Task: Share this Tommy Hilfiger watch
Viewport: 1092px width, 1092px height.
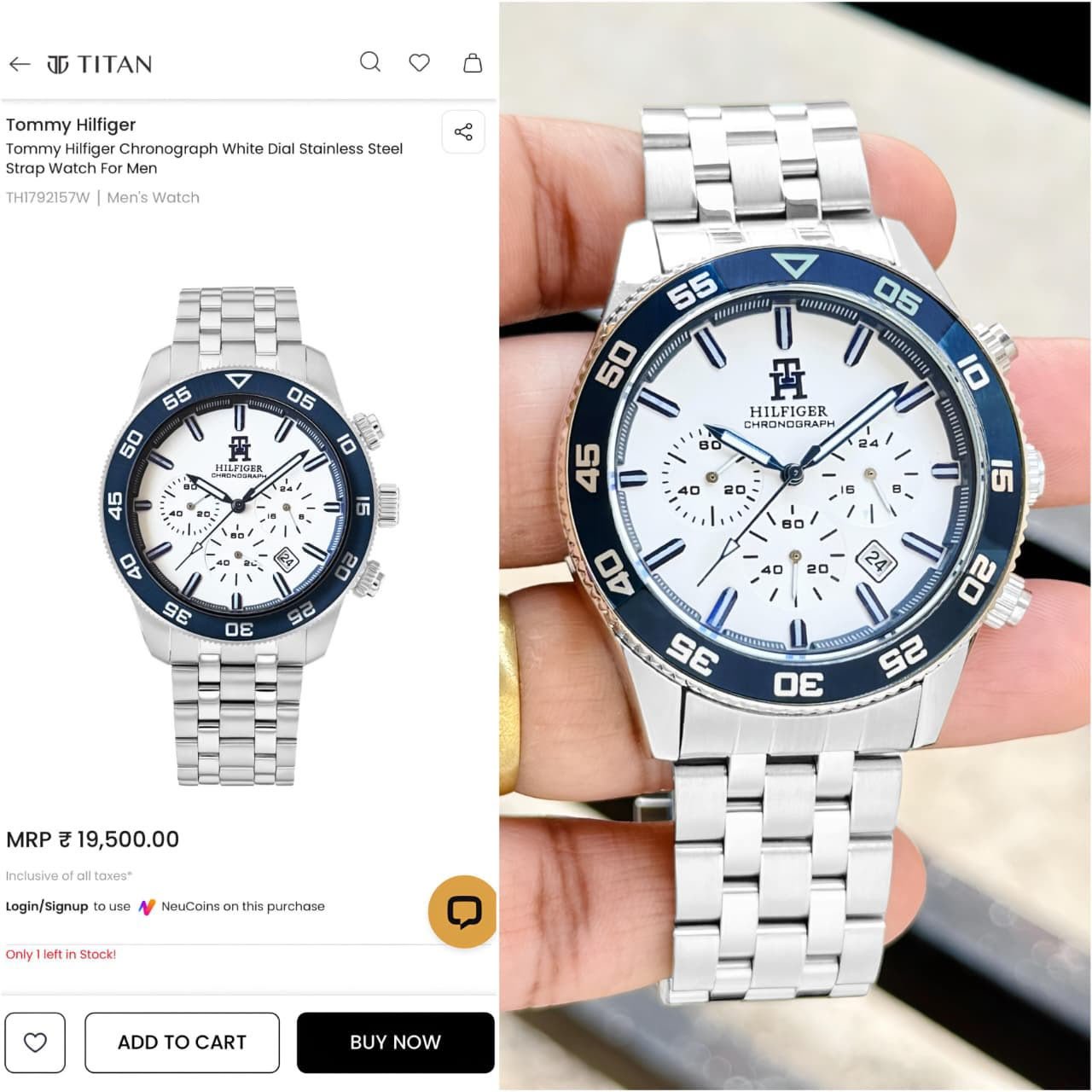Action: click(463, 131)
